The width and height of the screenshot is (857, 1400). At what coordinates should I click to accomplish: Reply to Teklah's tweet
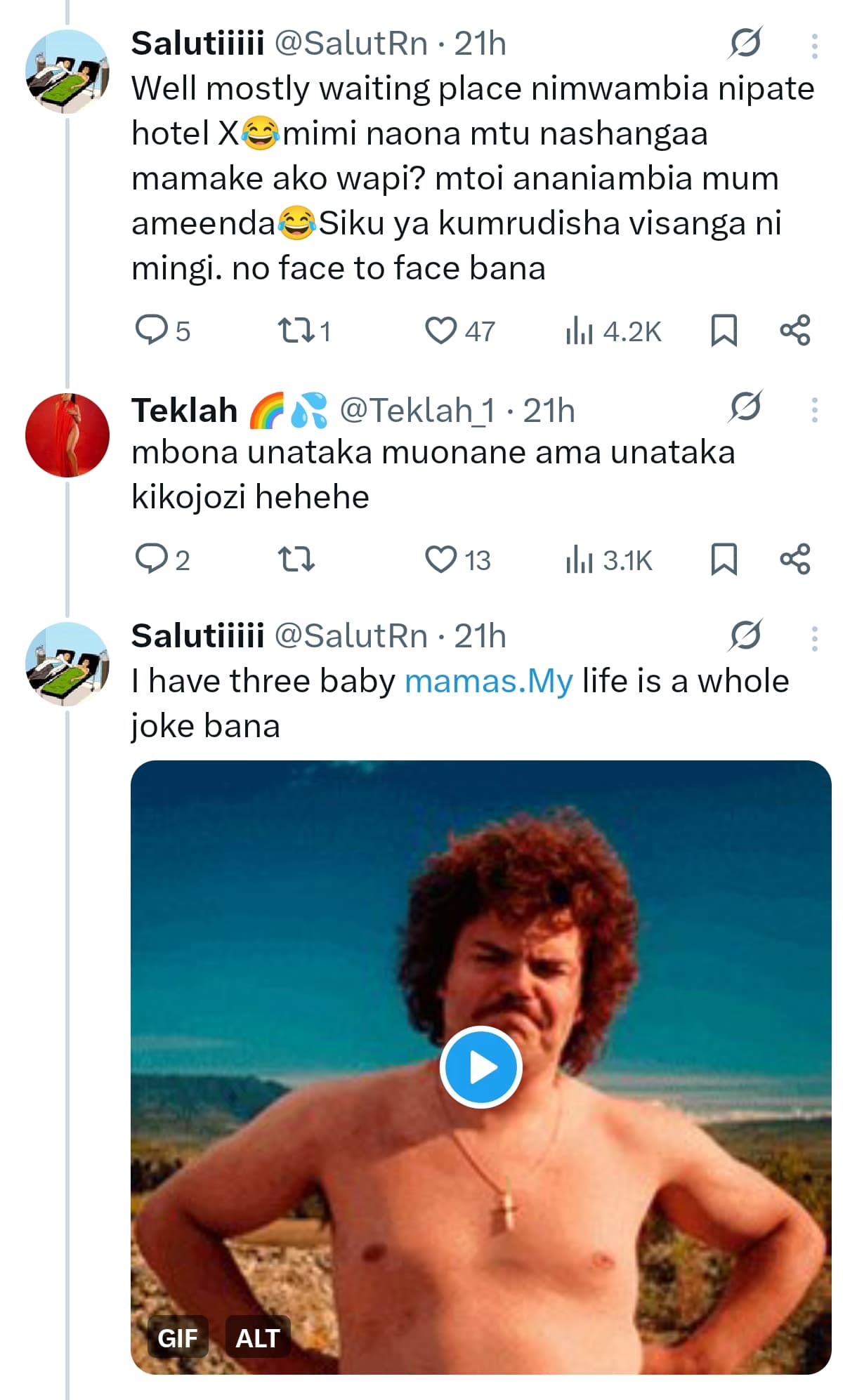[x=152, y=560]
